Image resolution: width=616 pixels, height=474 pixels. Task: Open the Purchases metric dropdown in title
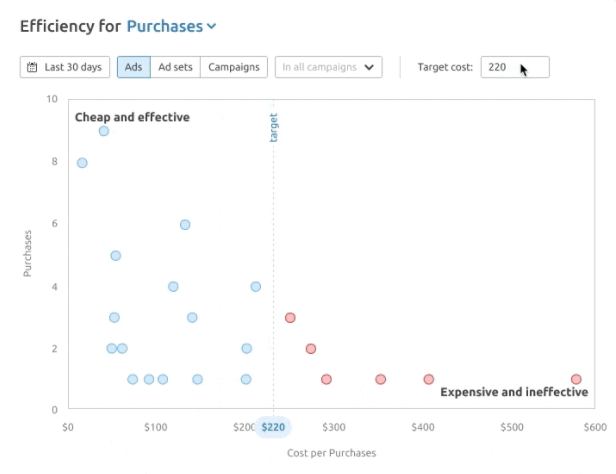[x=171, y=26]
